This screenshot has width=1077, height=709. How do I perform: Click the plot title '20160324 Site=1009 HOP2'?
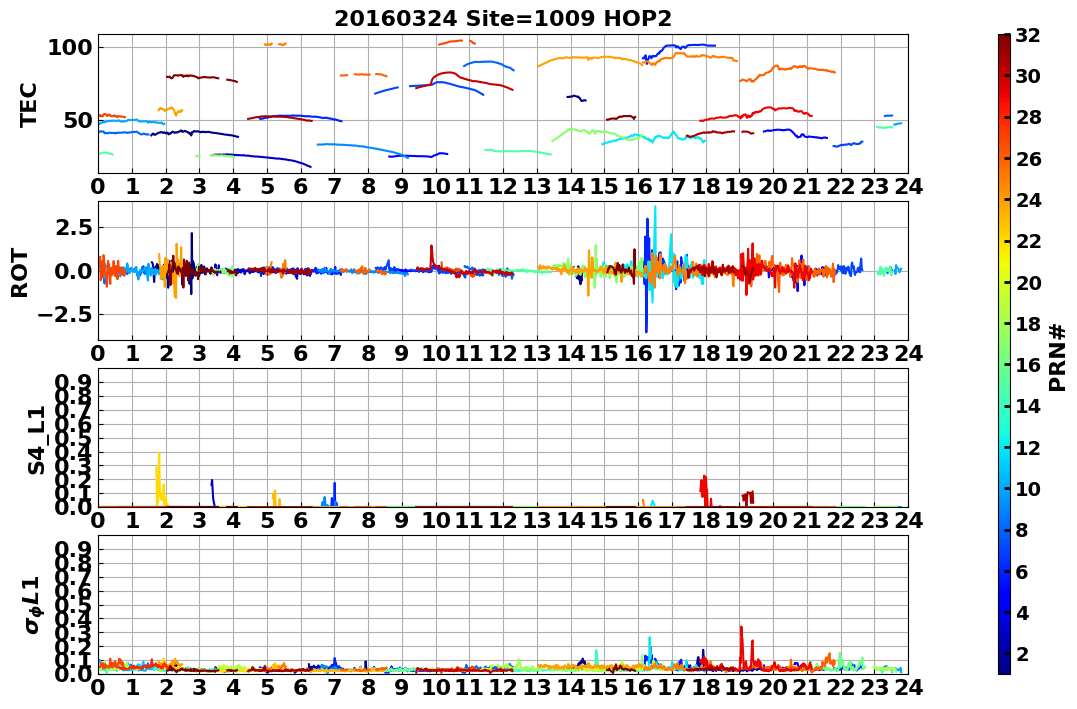tap(503, 19)
